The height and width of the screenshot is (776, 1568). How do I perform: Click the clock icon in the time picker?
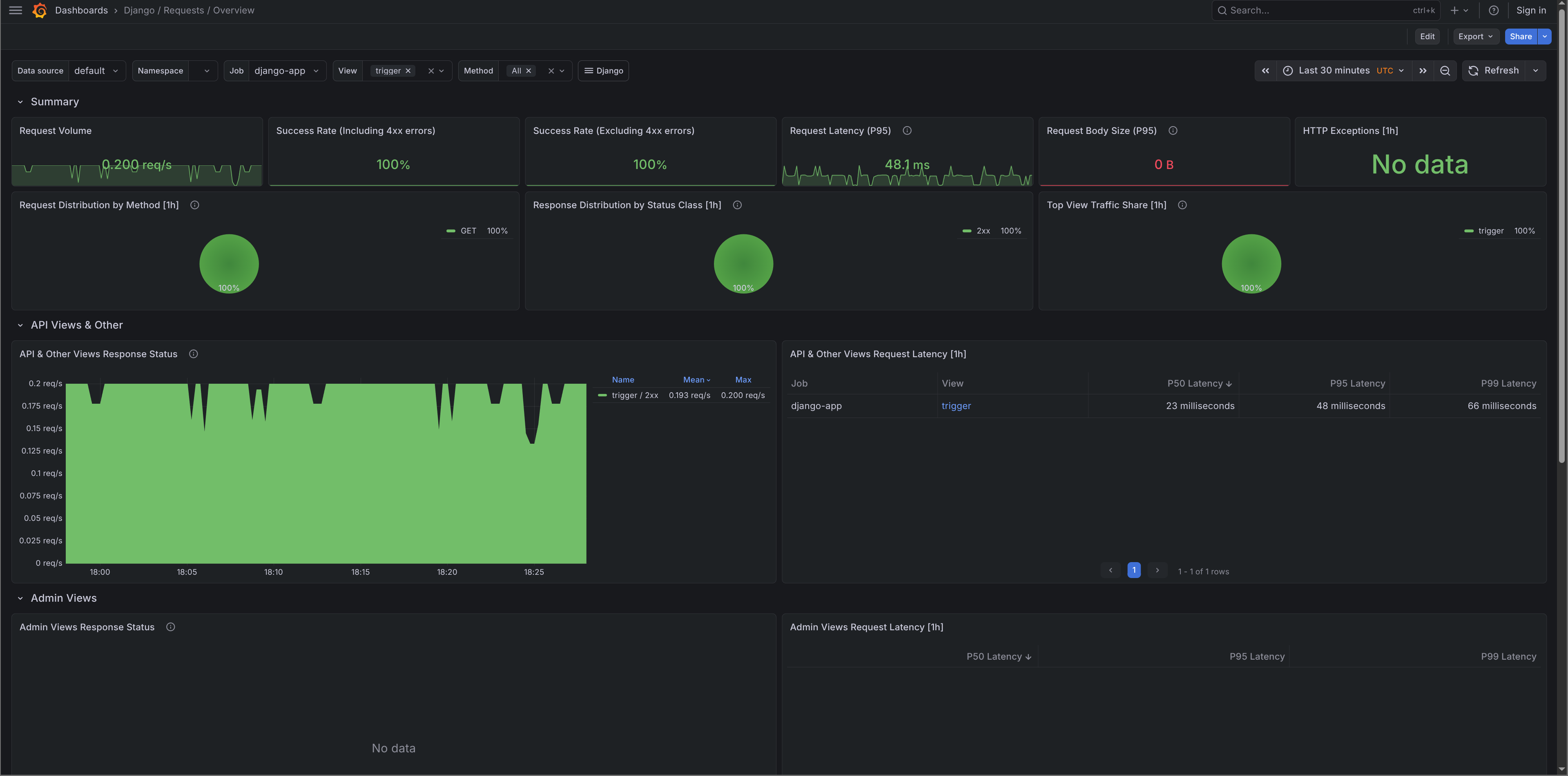point(1287,71)
